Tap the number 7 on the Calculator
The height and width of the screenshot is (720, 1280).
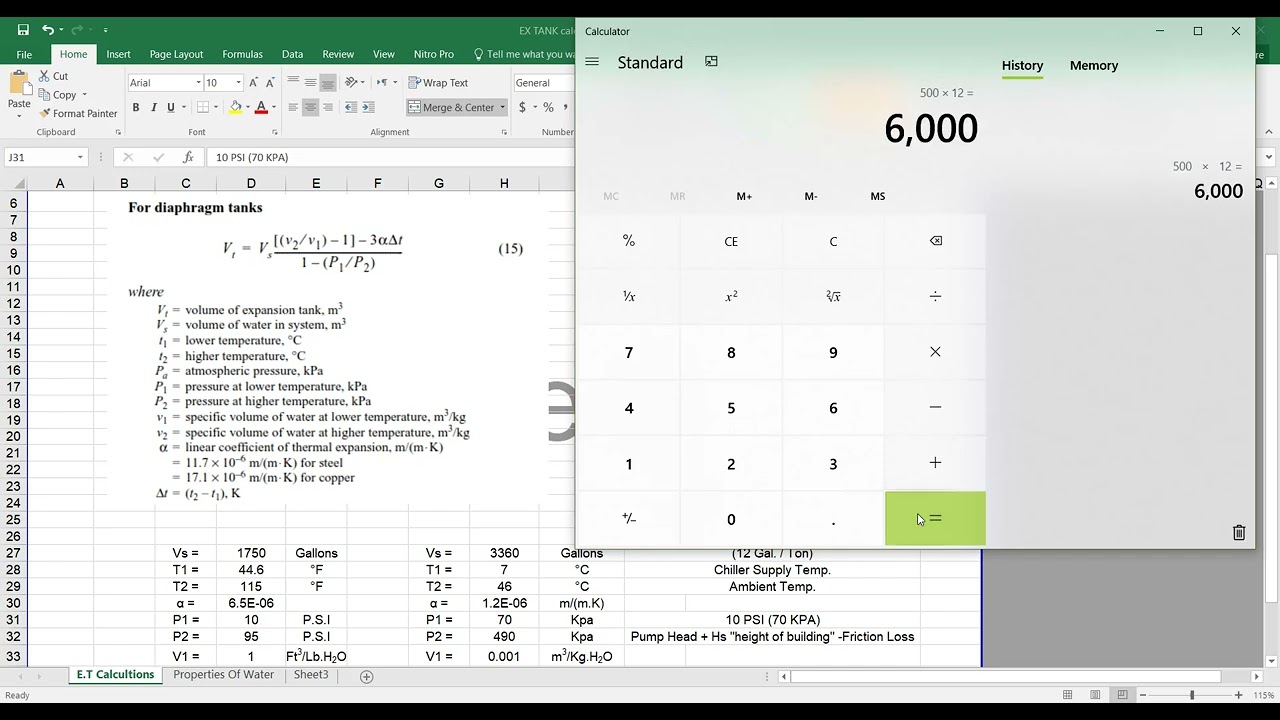pos(629,352)
